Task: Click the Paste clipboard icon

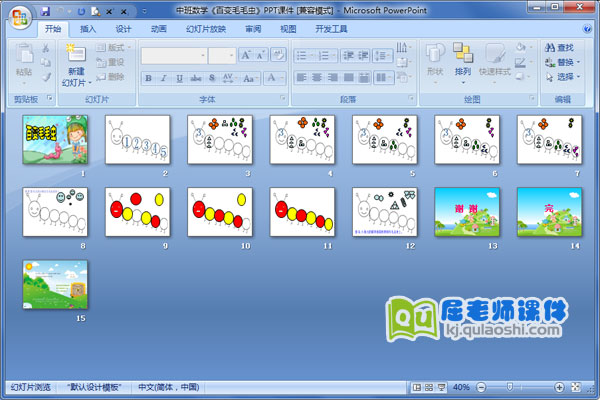Action: [24, 54]
